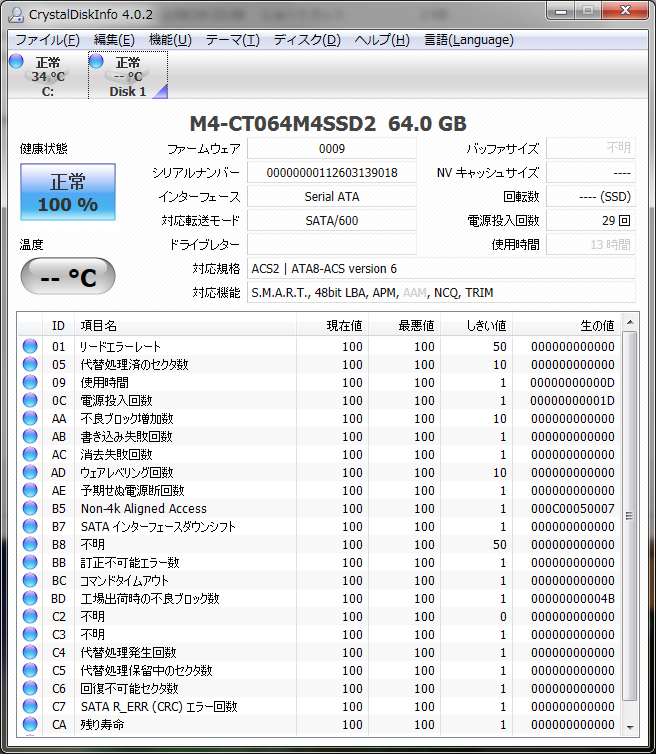Click status orb for row B5 Non-4k Aligned Access
Screen dimensions: 656x754
30,508
